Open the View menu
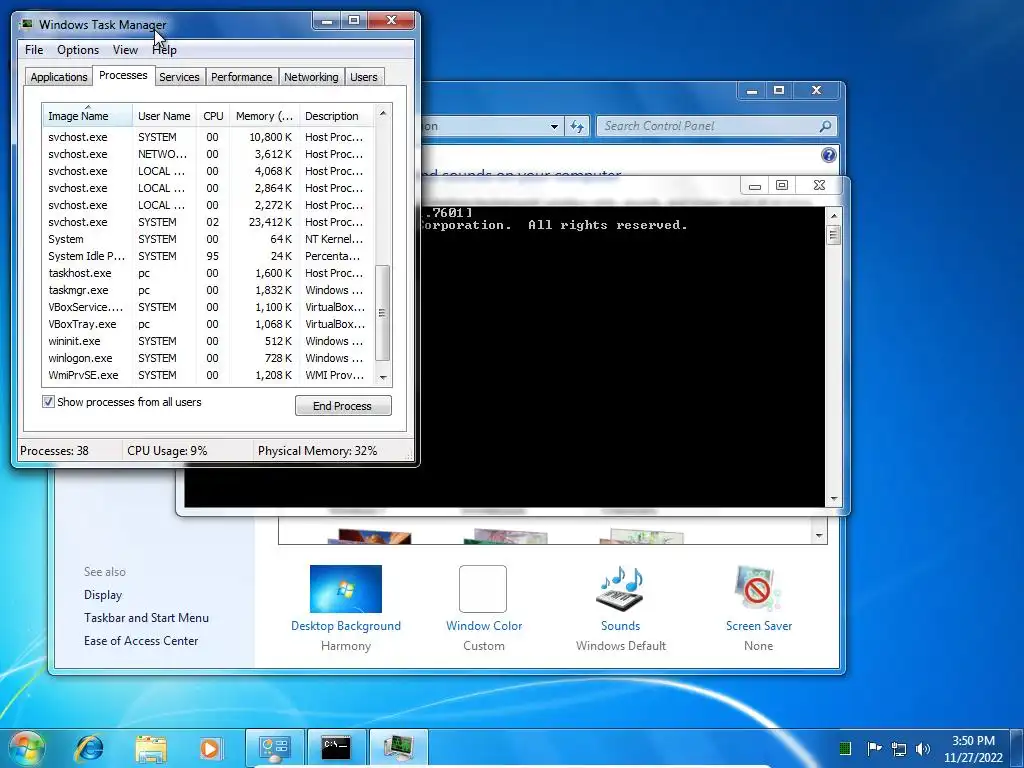 125,50
